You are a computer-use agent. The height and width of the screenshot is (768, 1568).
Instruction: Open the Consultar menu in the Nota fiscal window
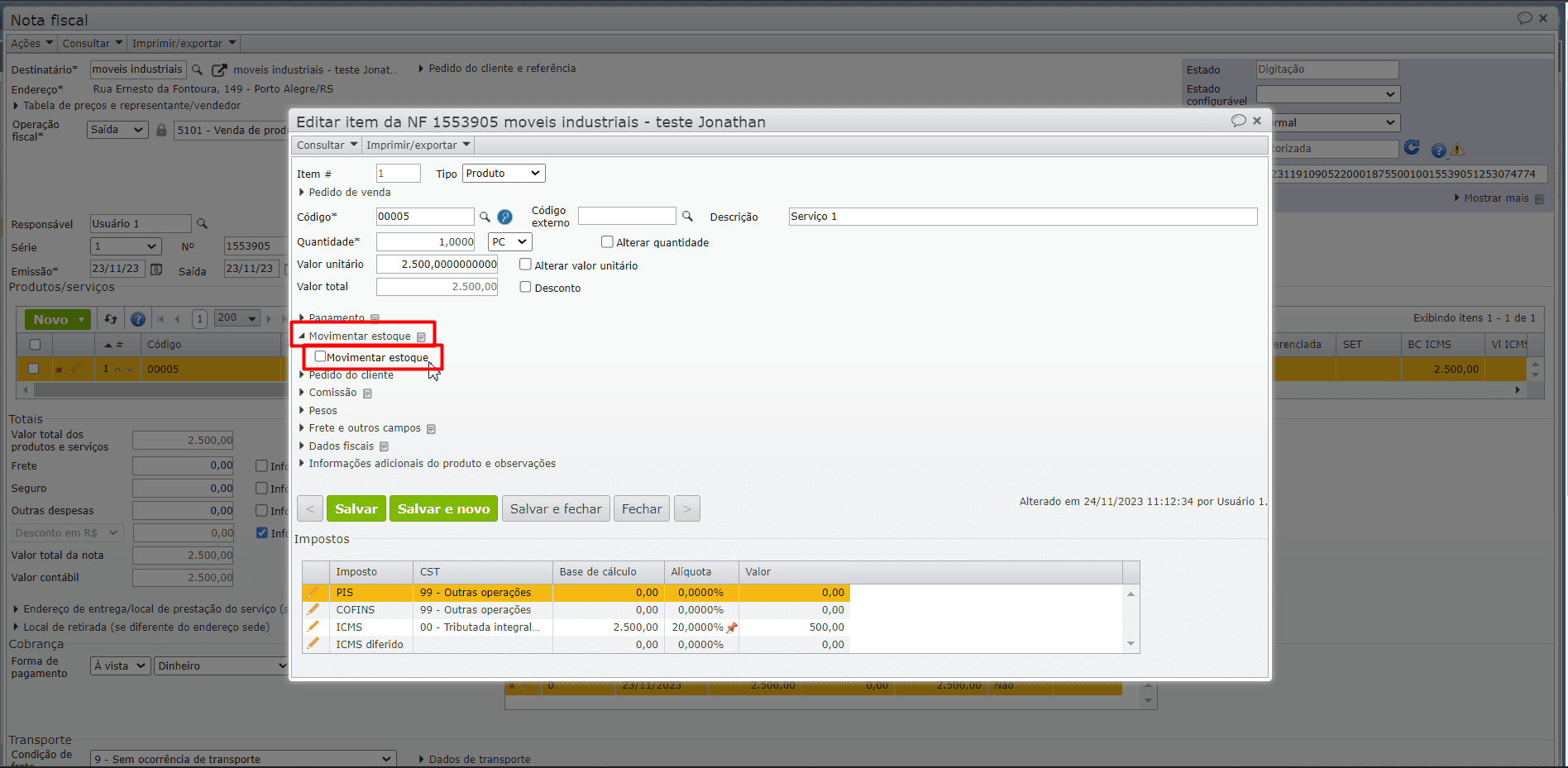click(93, 44)
